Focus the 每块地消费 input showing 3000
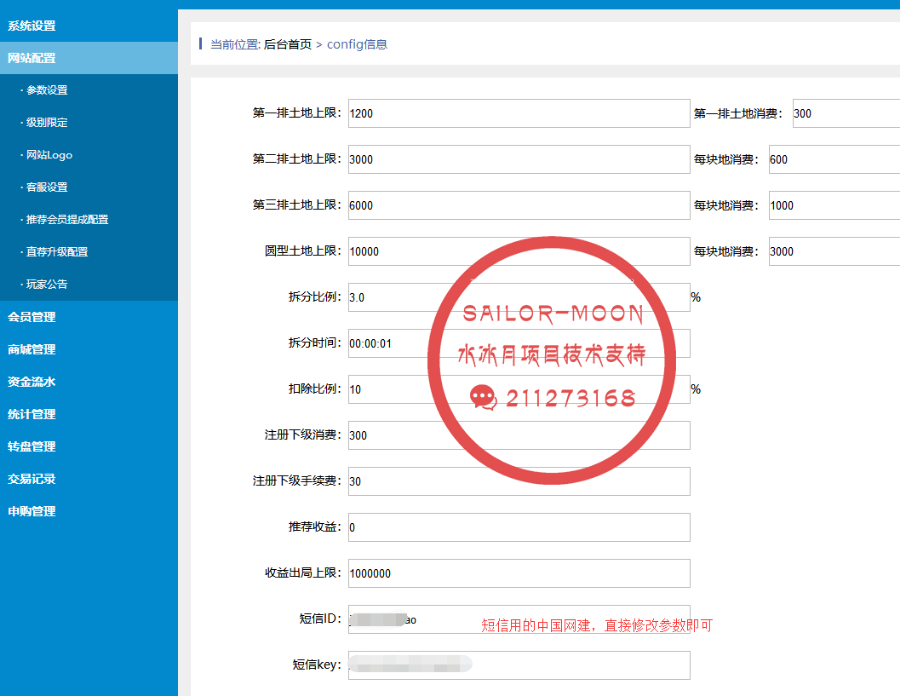Viewport: 900px width, 696px height. pyautogui.click(x=835, y=251)
